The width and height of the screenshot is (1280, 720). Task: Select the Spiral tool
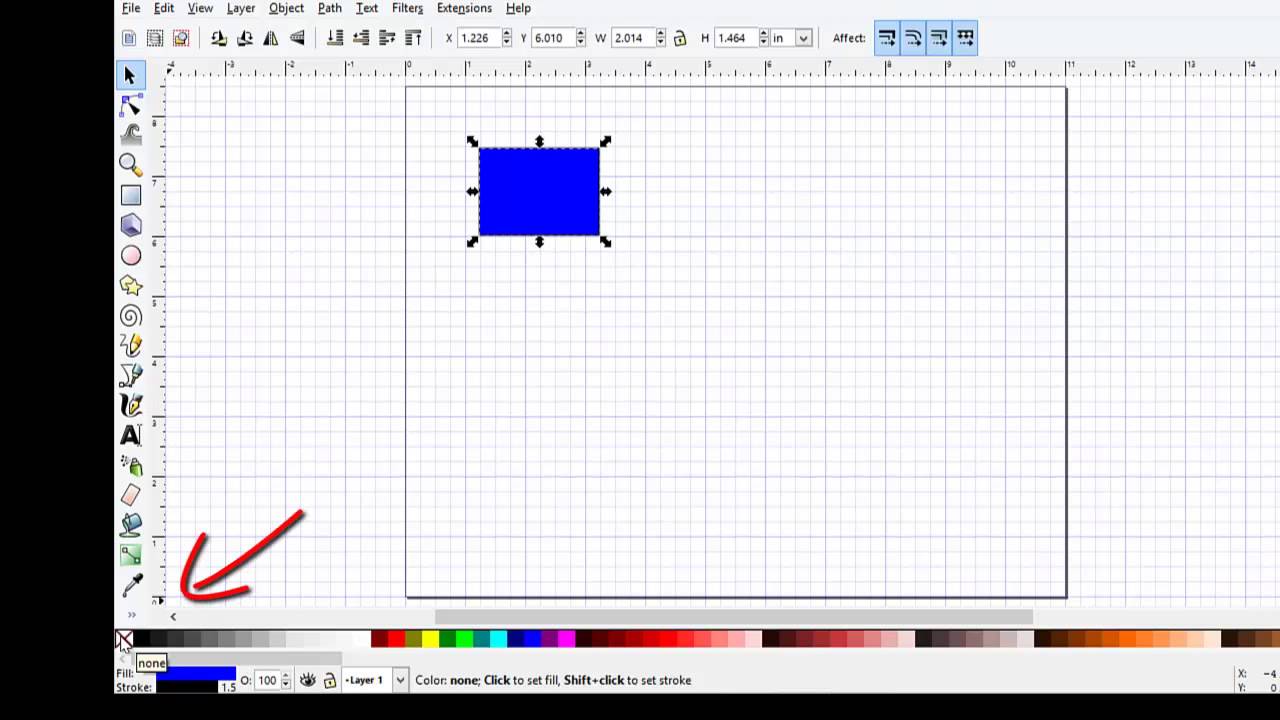[x=130, y=316]
